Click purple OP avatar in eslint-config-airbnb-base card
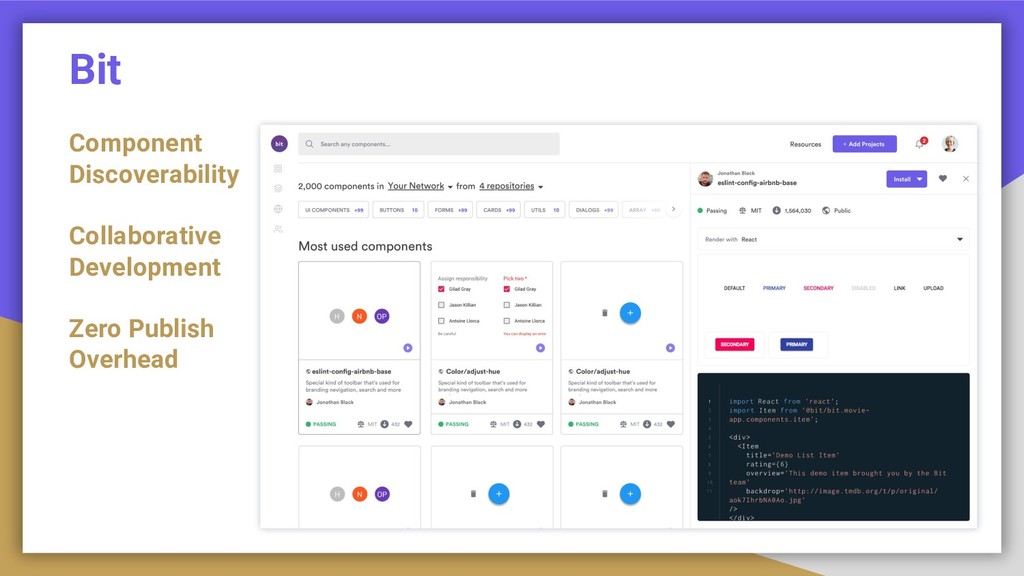Screen dimensions: 1024x576 pyautogui.click(x=382, y=316)
